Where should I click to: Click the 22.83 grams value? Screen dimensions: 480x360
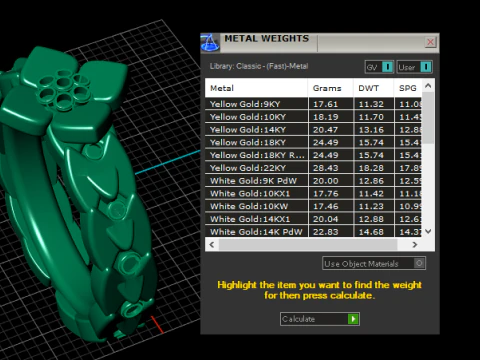[x=325, y=232]
